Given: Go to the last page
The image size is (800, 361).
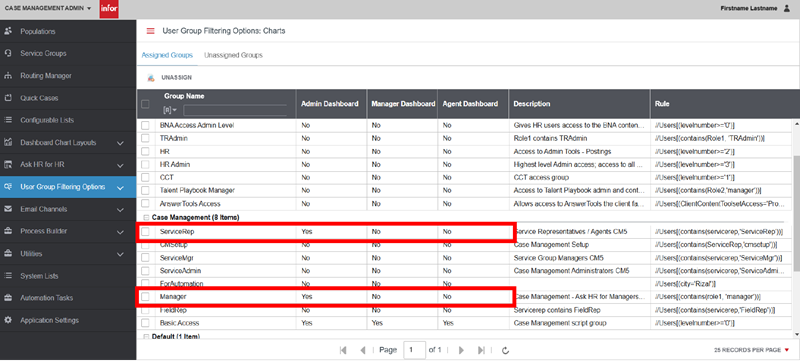Looking at the screenshot, I should (481, 350).
